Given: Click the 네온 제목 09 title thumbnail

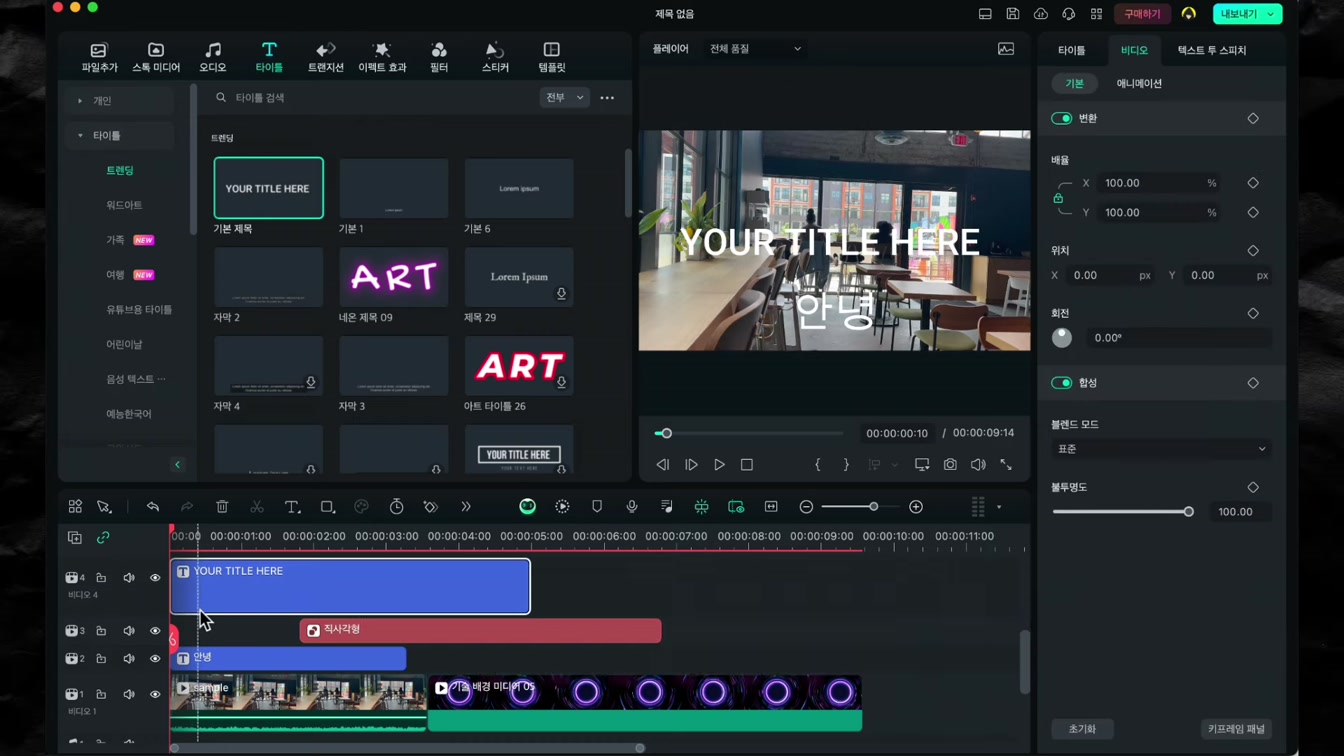Looking at the screenshot, I should pos(394,277).
